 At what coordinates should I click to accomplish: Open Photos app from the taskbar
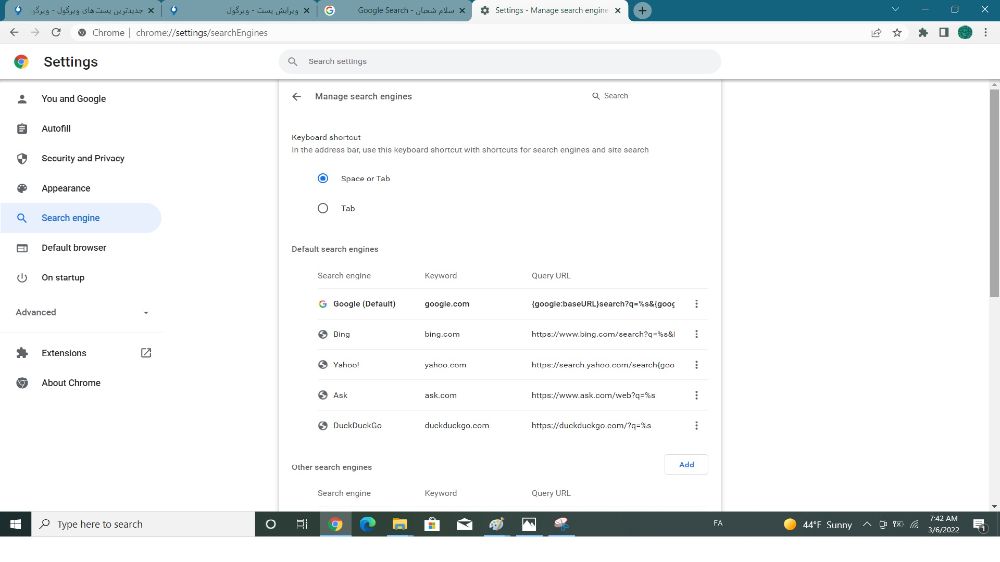click(x=529, y=524)
